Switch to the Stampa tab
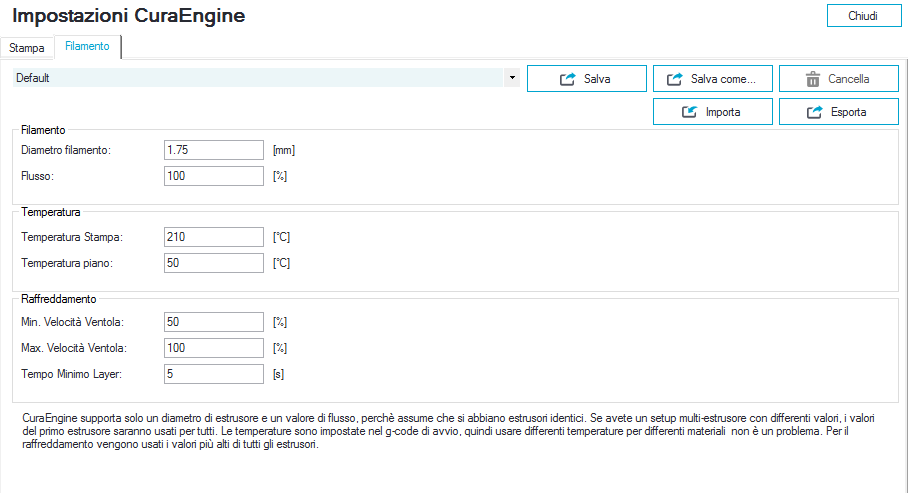This screenshot has height=493, width=908. tap(27, 47)
